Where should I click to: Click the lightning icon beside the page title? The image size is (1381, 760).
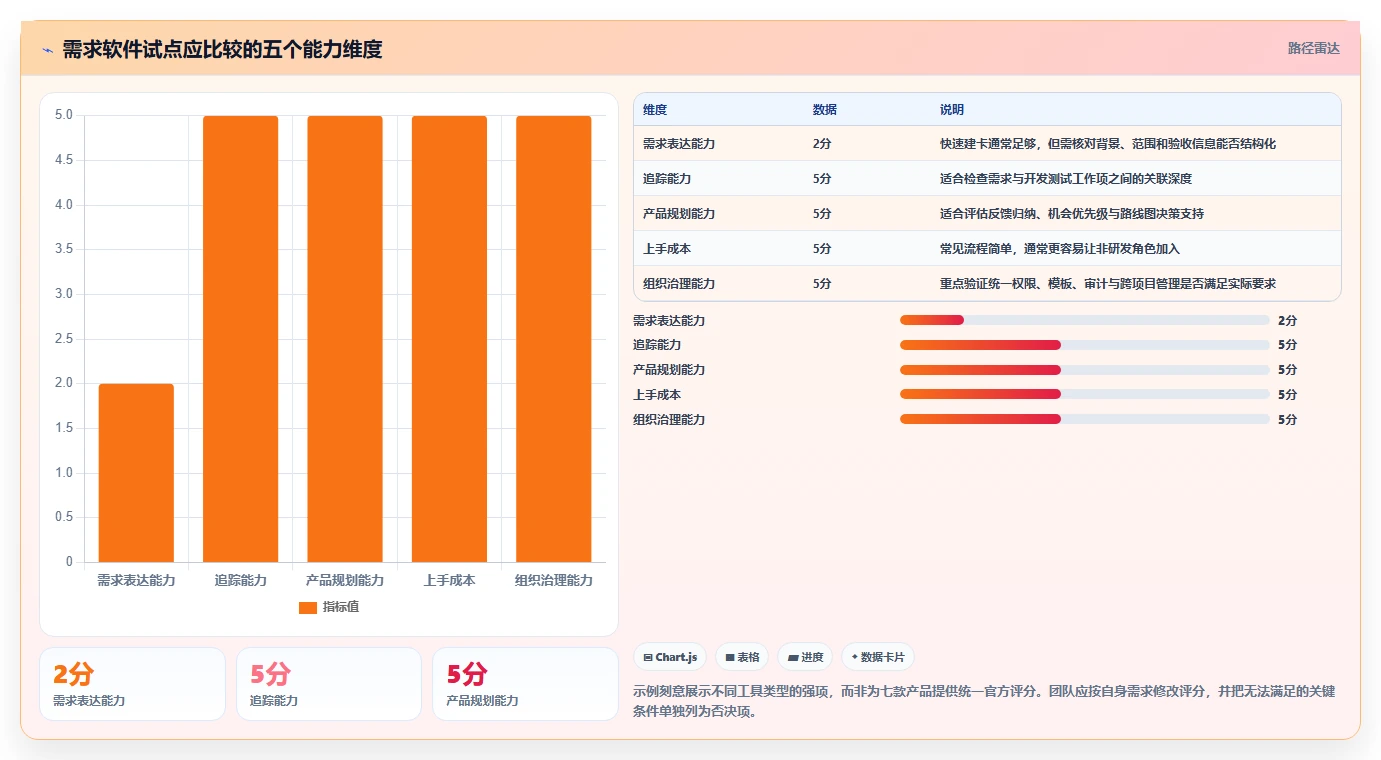tap(48, 50)
